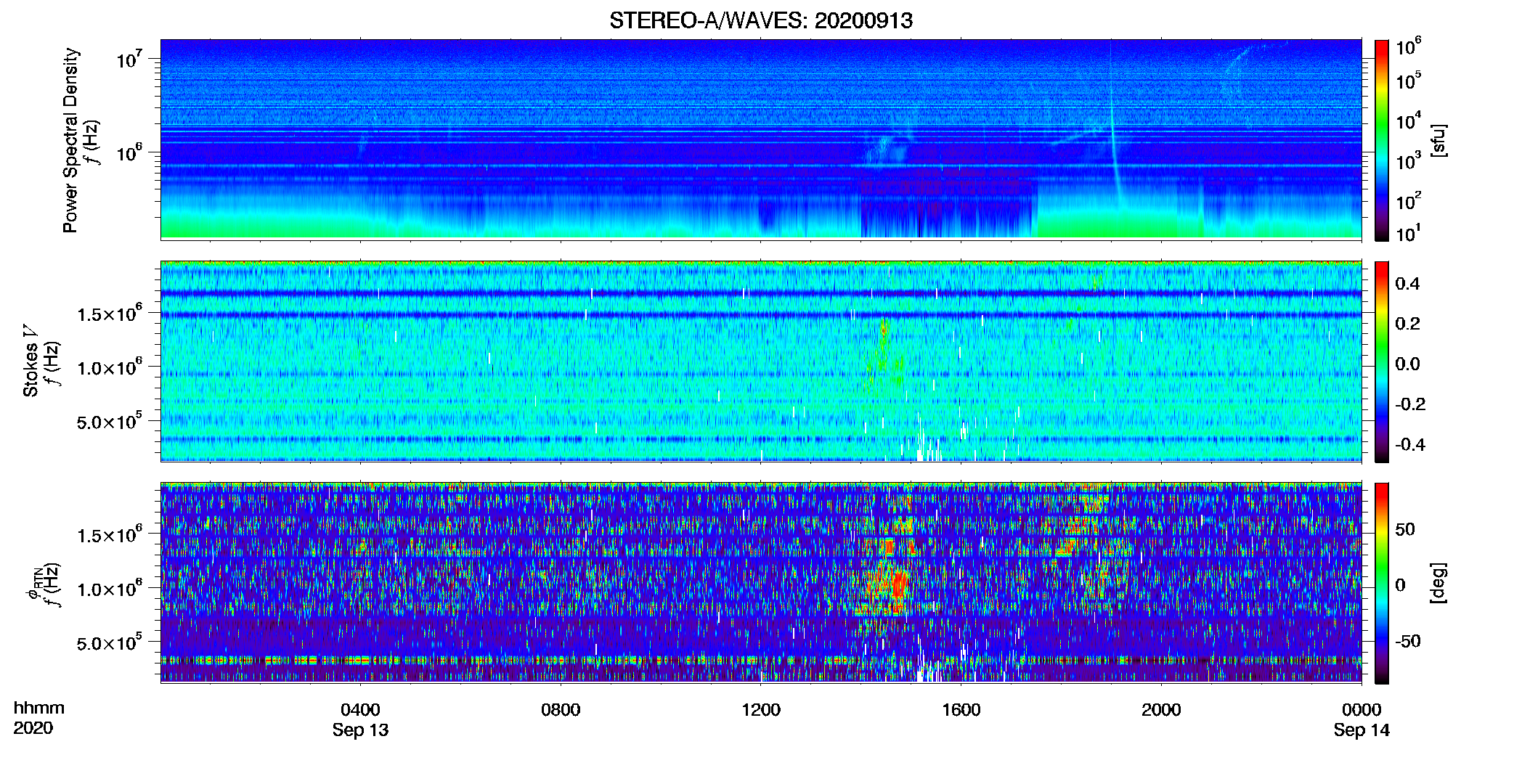
Task: Click the power colorbar 10^3 label
Action: click(1408, 161)
